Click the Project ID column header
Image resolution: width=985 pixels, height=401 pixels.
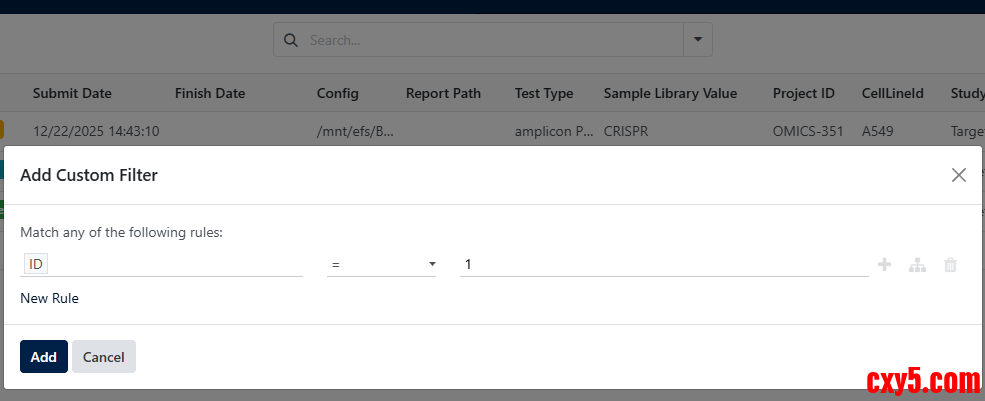pos(803,94)
